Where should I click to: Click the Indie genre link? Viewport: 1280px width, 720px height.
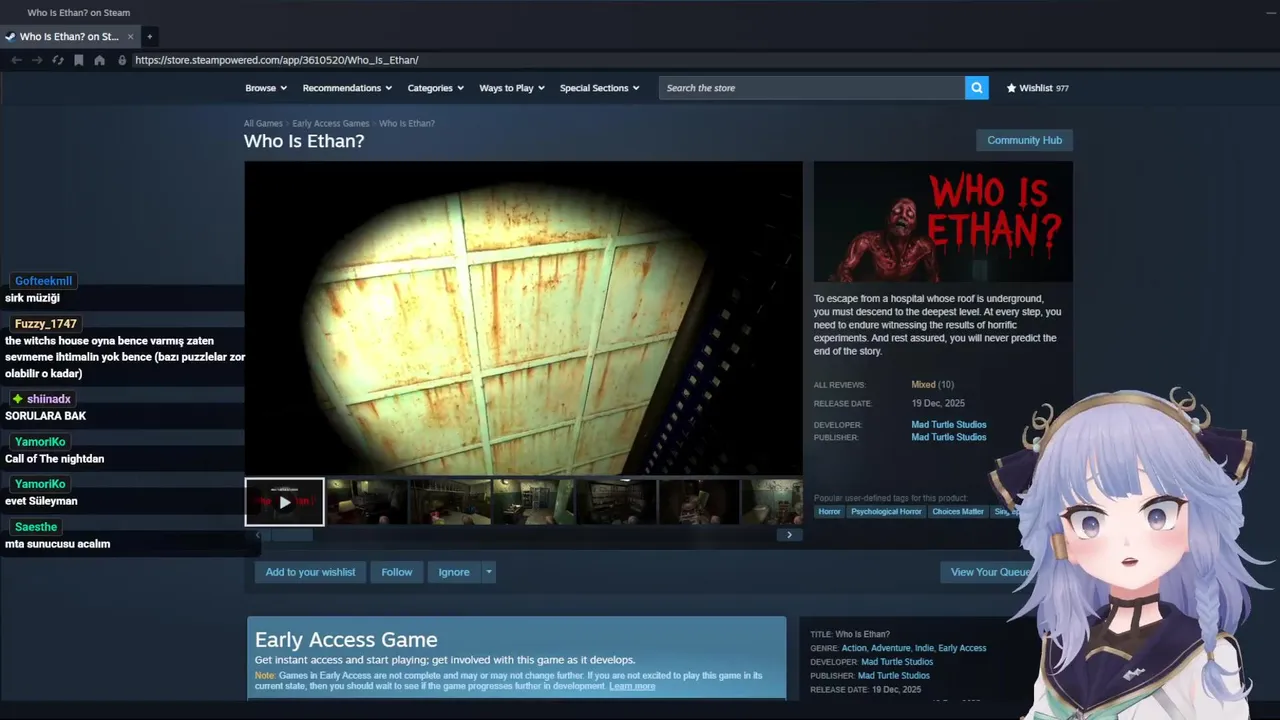point(924,648)
